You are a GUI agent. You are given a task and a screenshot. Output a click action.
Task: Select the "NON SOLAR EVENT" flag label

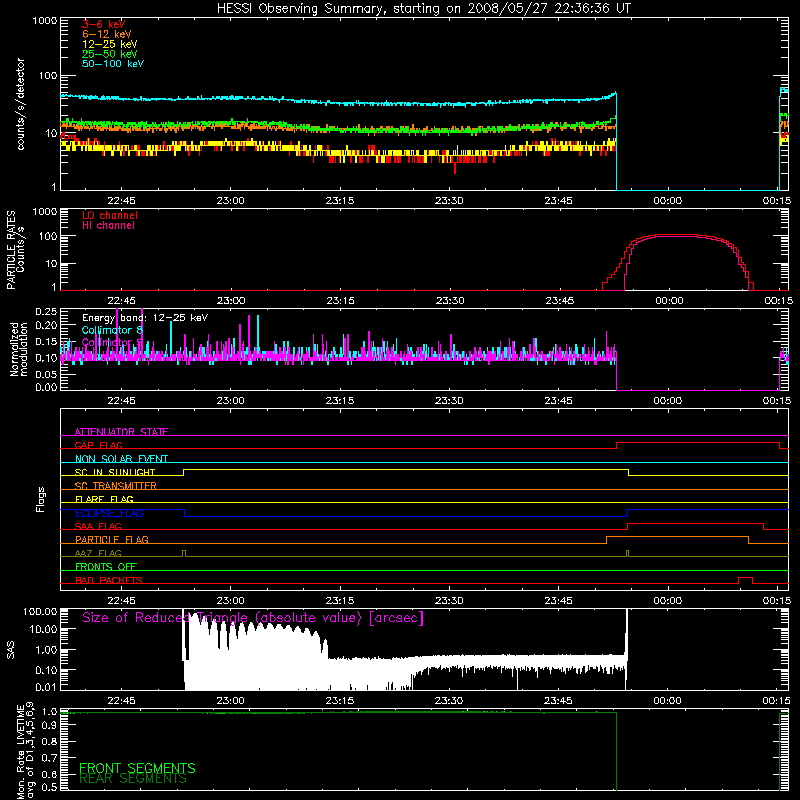tap(121, 459)
